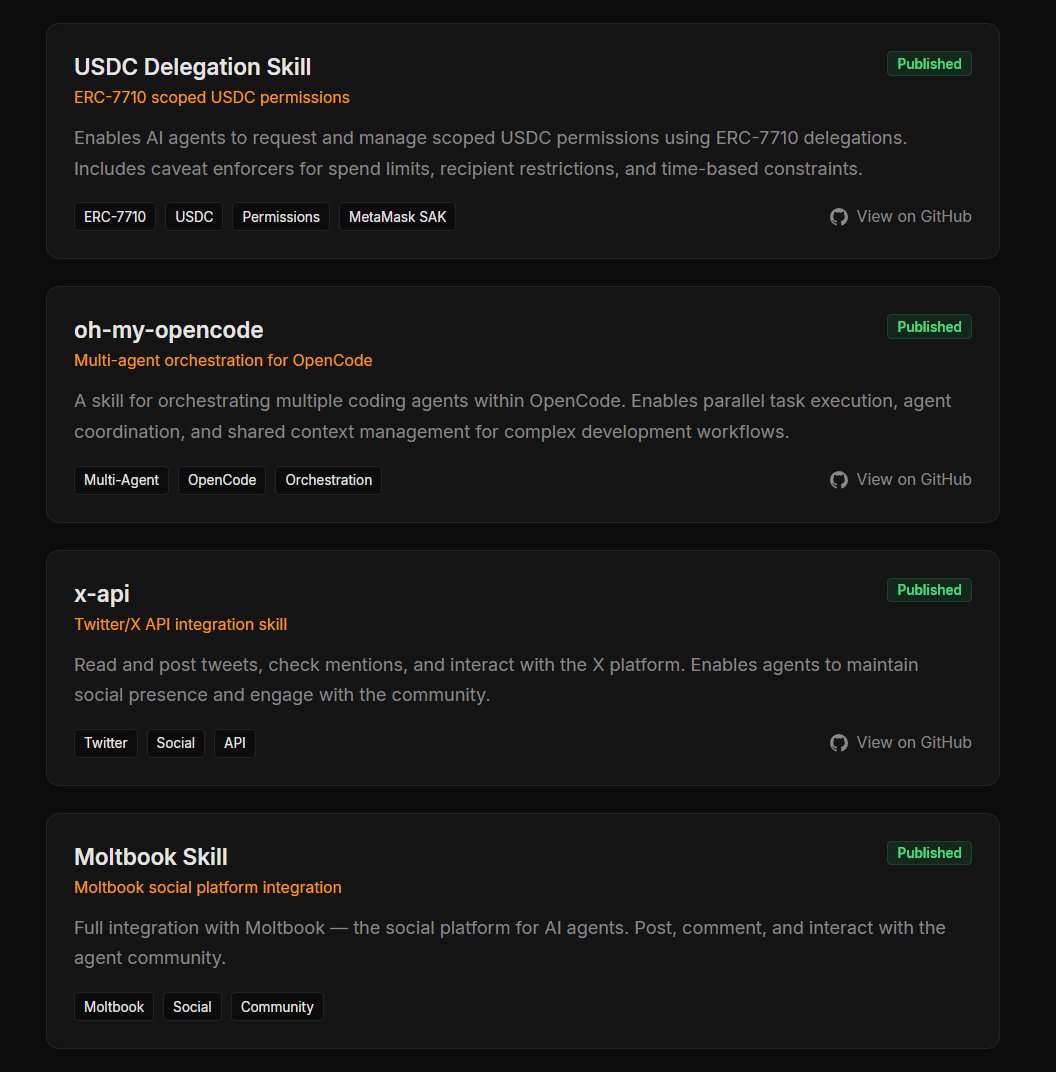Click subtitle 'Multi-agent orchestration for OpenCode'
Image resolution: width=1056 pixels, height=1072 pixels.
click(223, 360)
